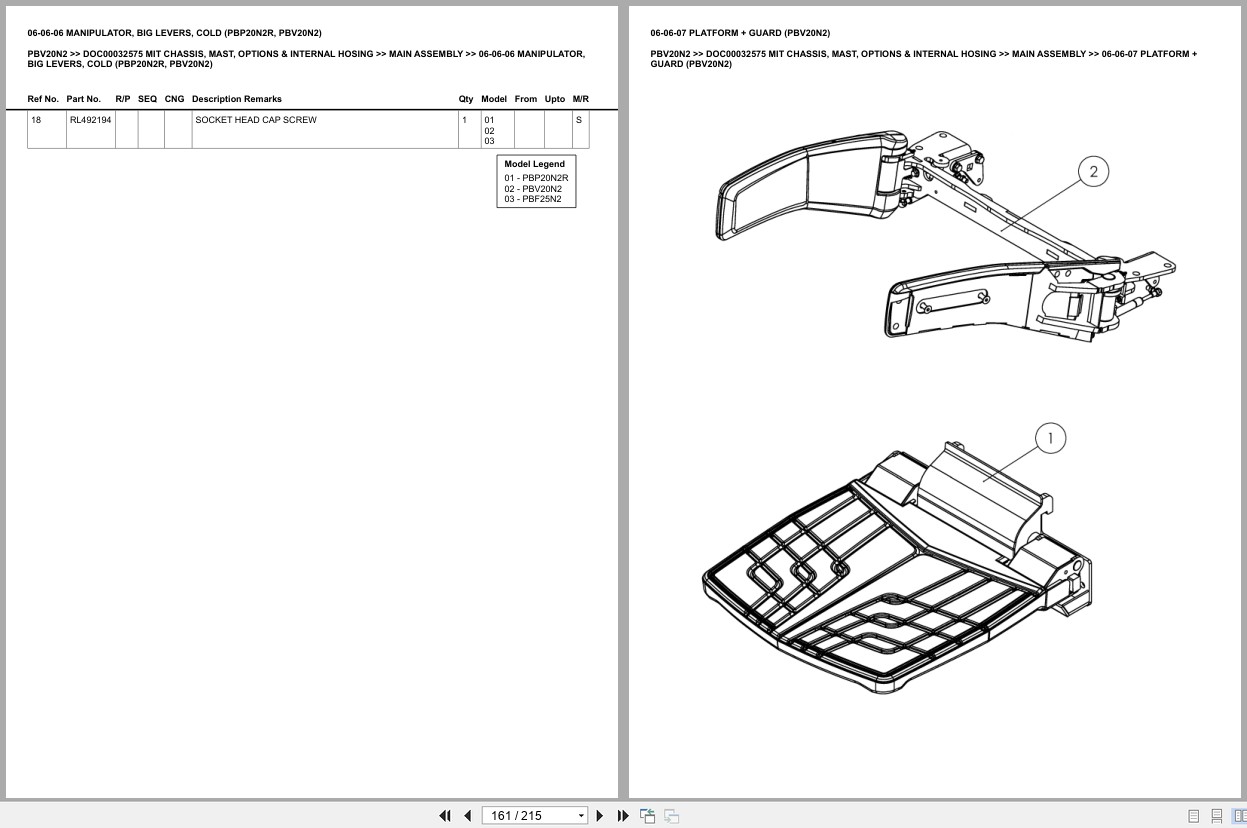This screenshot has height=828, width=1247.
Task: Click the 06-06-06 MANIPULATOR, BIG LEVERS title
Action: (x=175, y=33)
